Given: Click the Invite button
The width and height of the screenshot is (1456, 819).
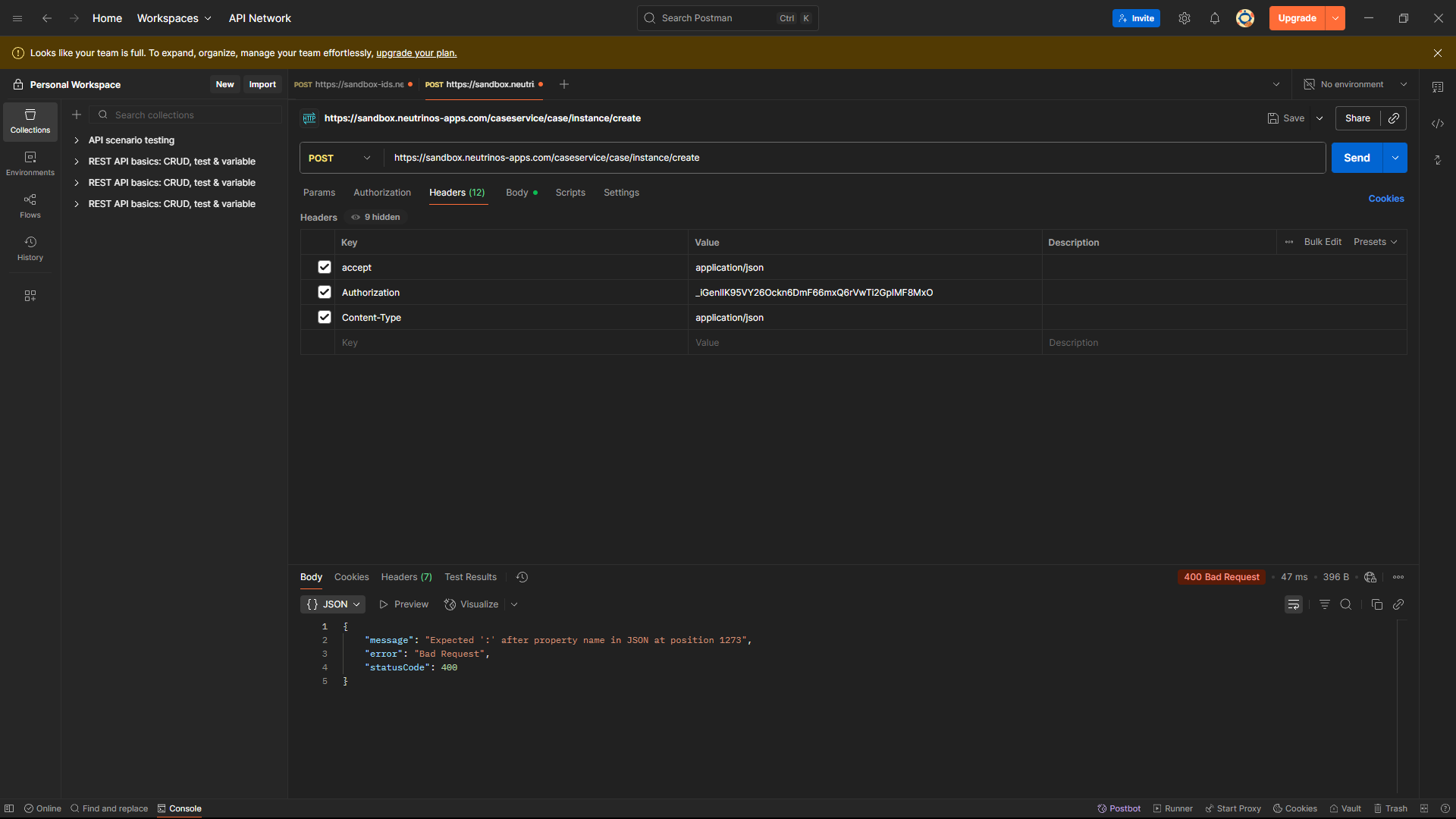Looking at the screenshot, I should pyautogui.click(x=1136, y=18).
